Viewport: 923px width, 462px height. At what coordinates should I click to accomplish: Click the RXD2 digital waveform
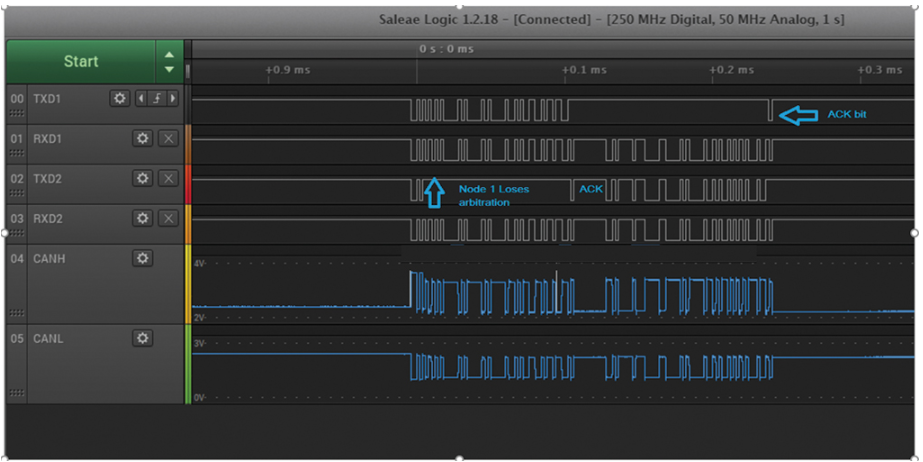click(x=592, y=230)
